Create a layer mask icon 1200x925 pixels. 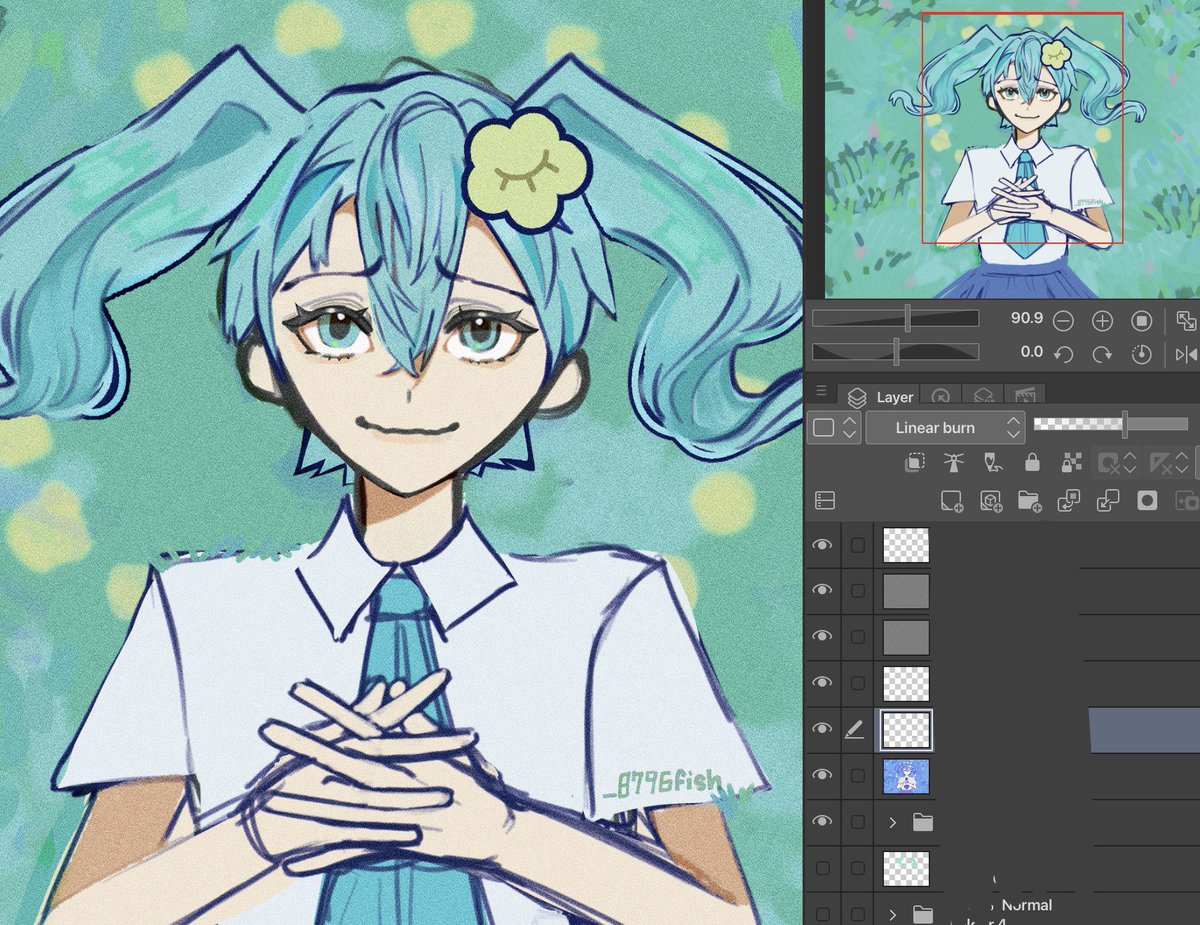click(x=1147, y=501)
